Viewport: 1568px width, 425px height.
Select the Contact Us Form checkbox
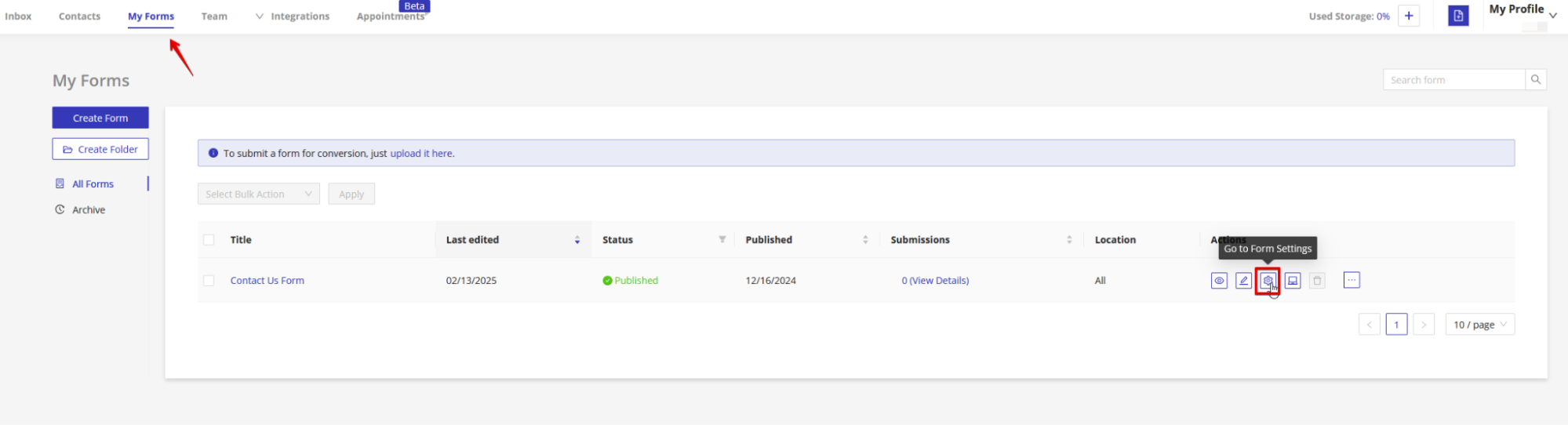pyautogui.click(x=209, y=280)
